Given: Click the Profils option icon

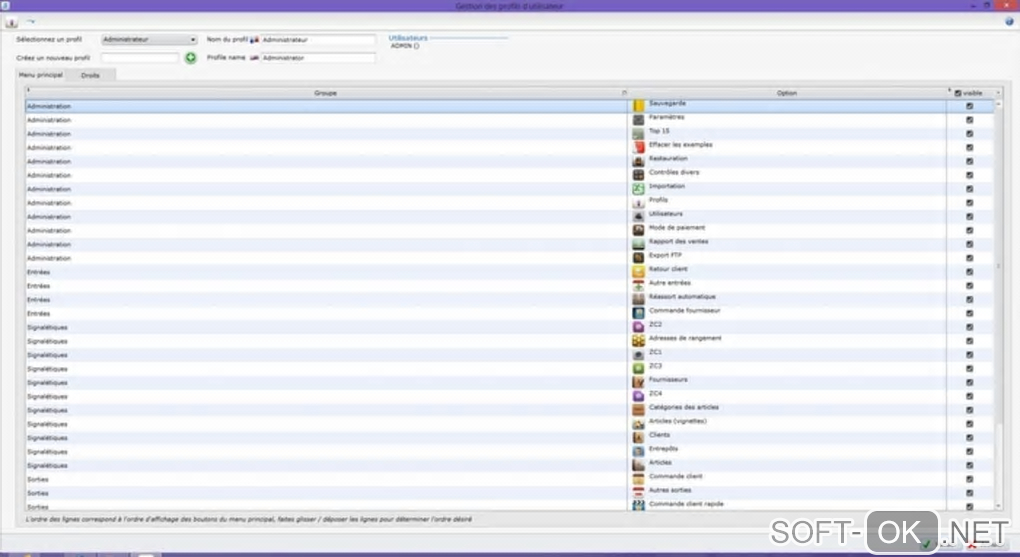Looking at the screenshot, I should (x=638, y=202).
